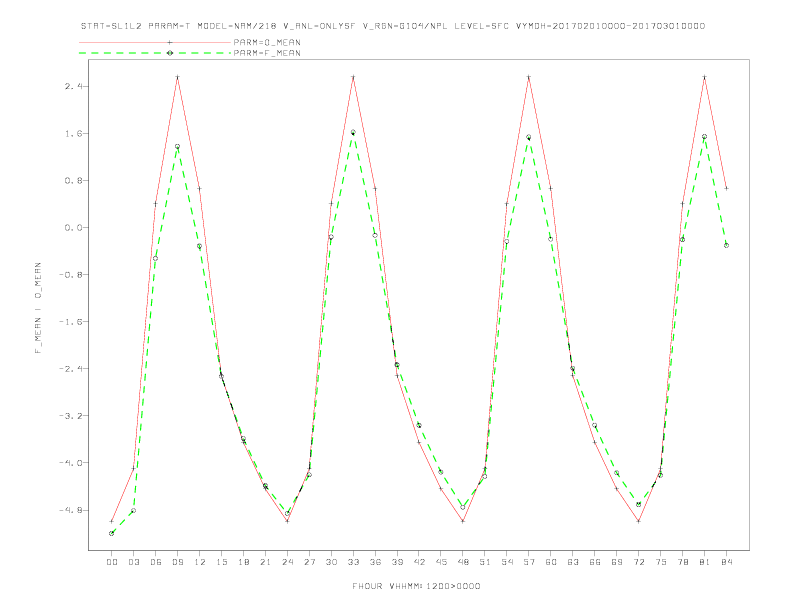The height and width of the screenshot is (612, 792).
Task: Click the y-axis tick label 2.4
Action: pos(73,86)
